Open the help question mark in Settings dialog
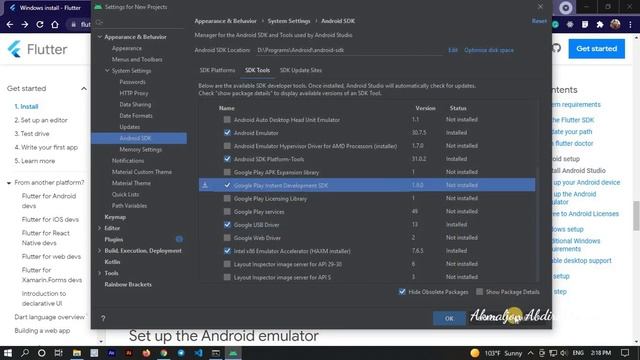This screenshot has height=360, width=640. (103, 318)
